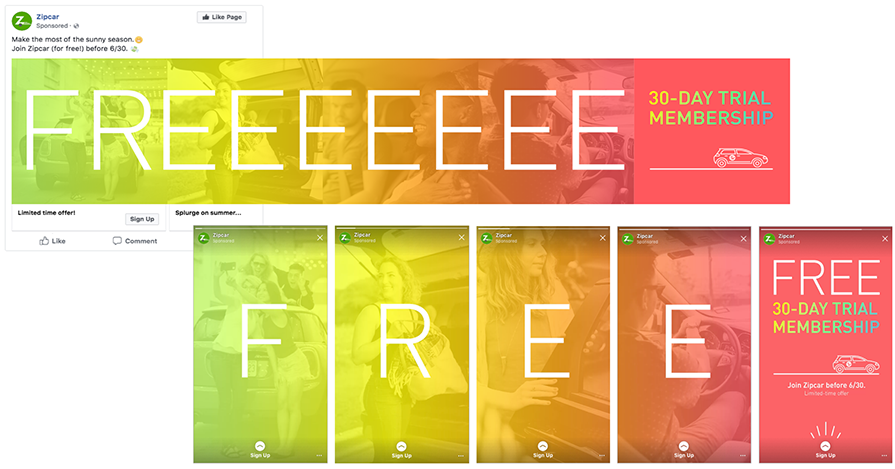Close the story showing letter R

tap(461, 238)
